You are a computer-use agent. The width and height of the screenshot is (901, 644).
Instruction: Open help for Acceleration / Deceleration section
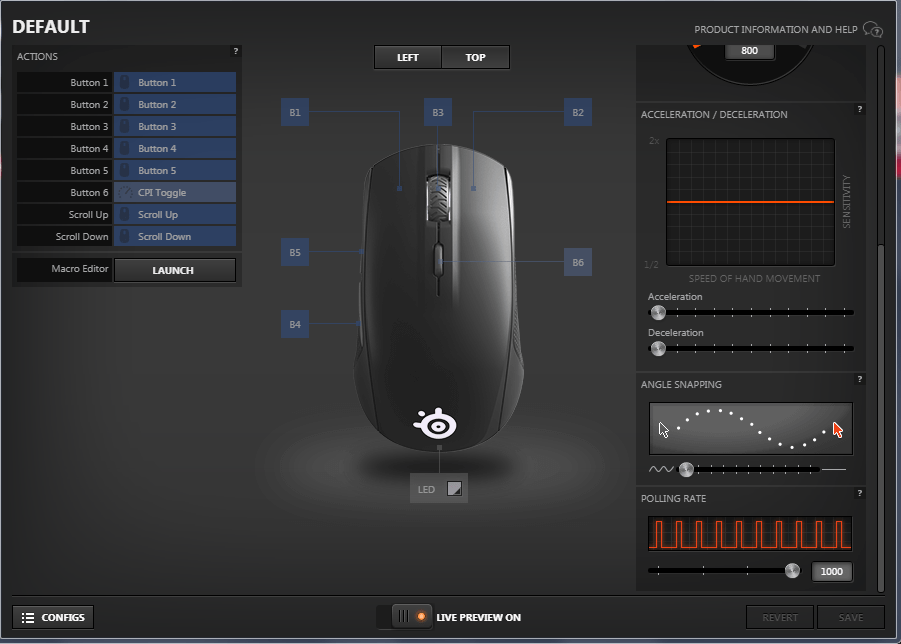click(x=860, y=109)
